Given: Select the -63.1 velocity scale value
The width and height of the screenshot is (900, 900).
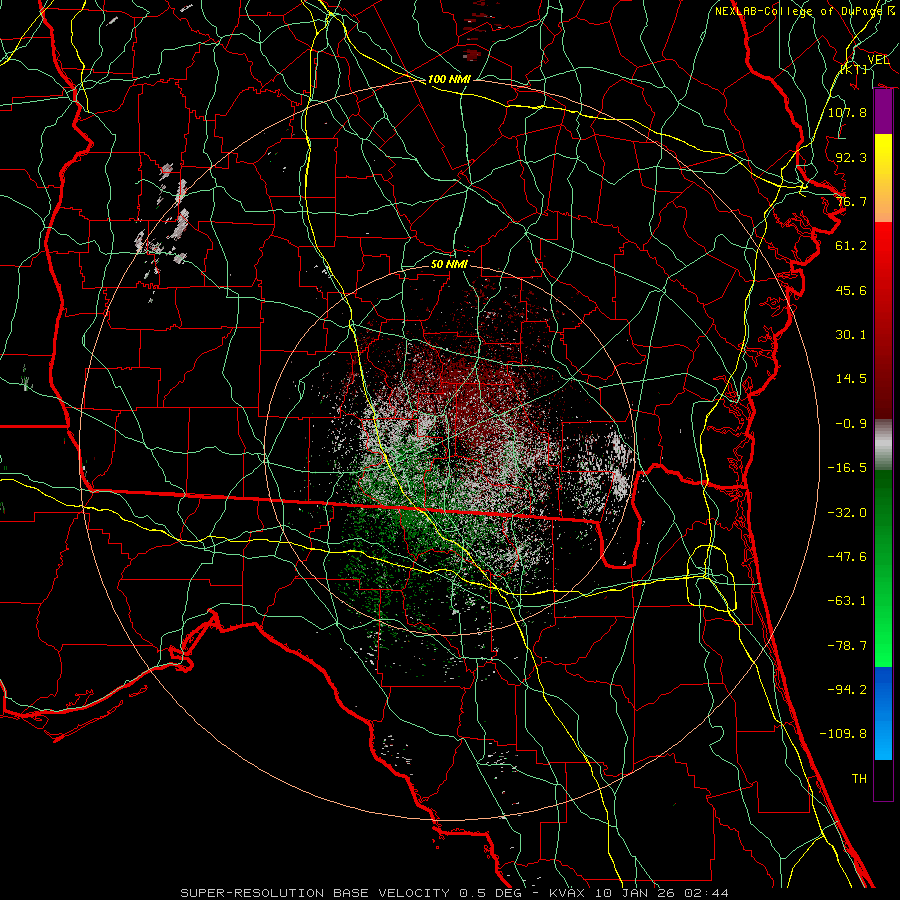Looking at the screenshot, I should [847, 601].
